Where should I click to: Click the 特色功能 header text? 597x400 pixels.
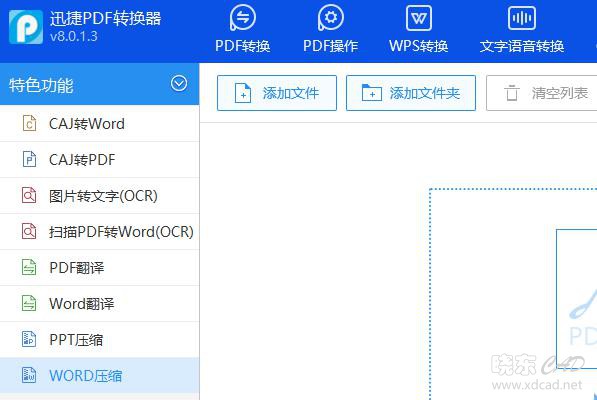(41, 85)
